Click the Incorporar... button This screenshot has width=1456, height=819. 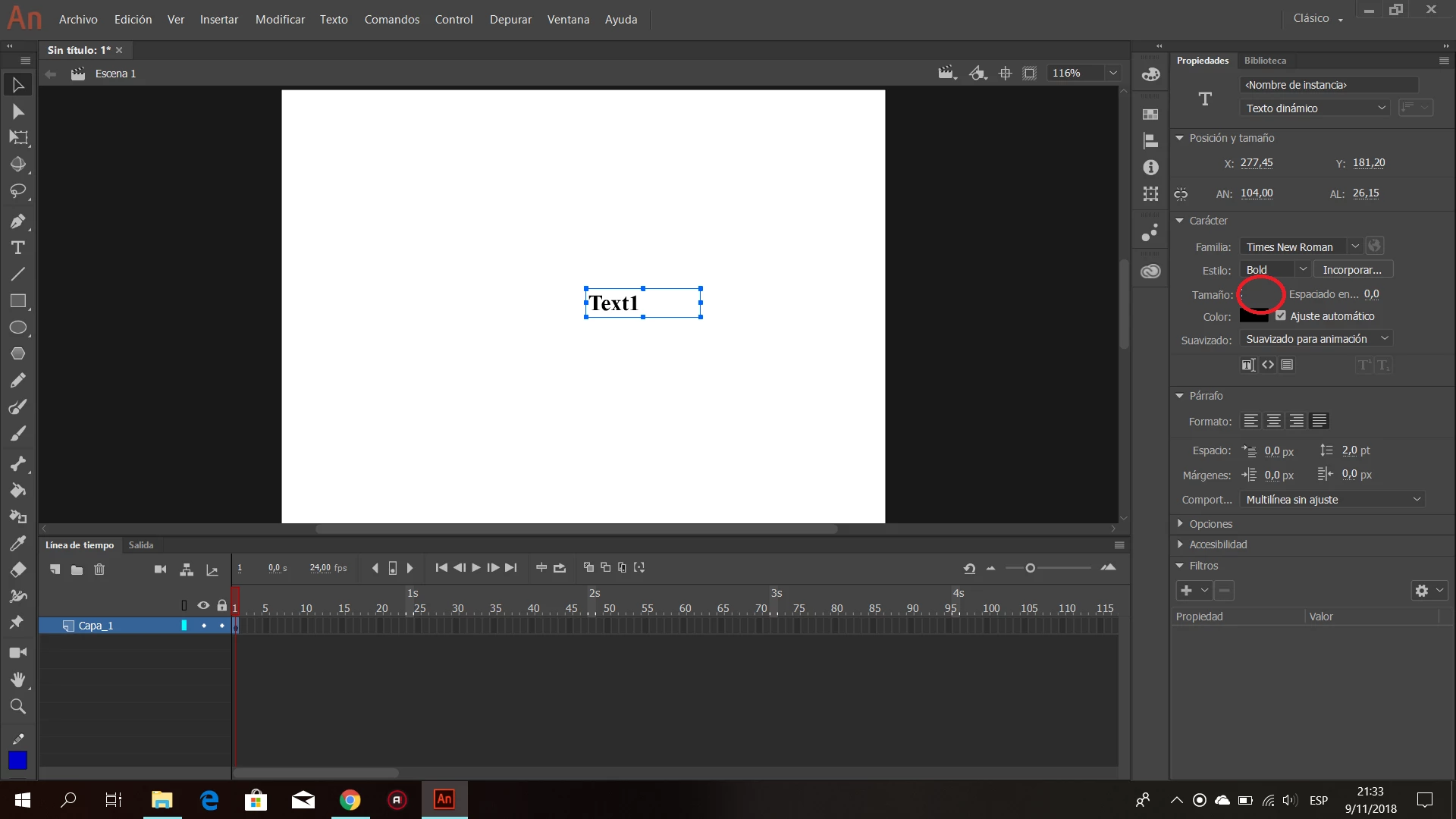pyautogui.click(x=1352, y=270)
